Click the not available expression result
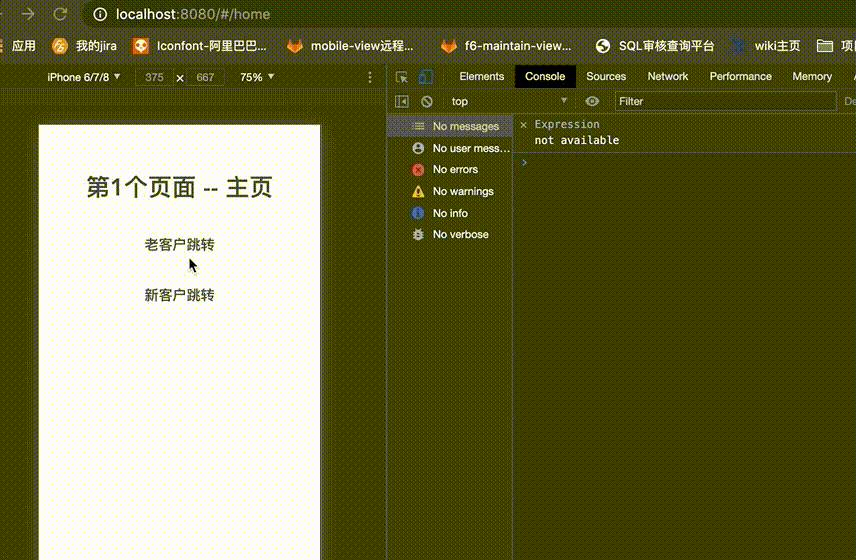The height and width of the screenshot is (560, 856). tap(576, 140)
